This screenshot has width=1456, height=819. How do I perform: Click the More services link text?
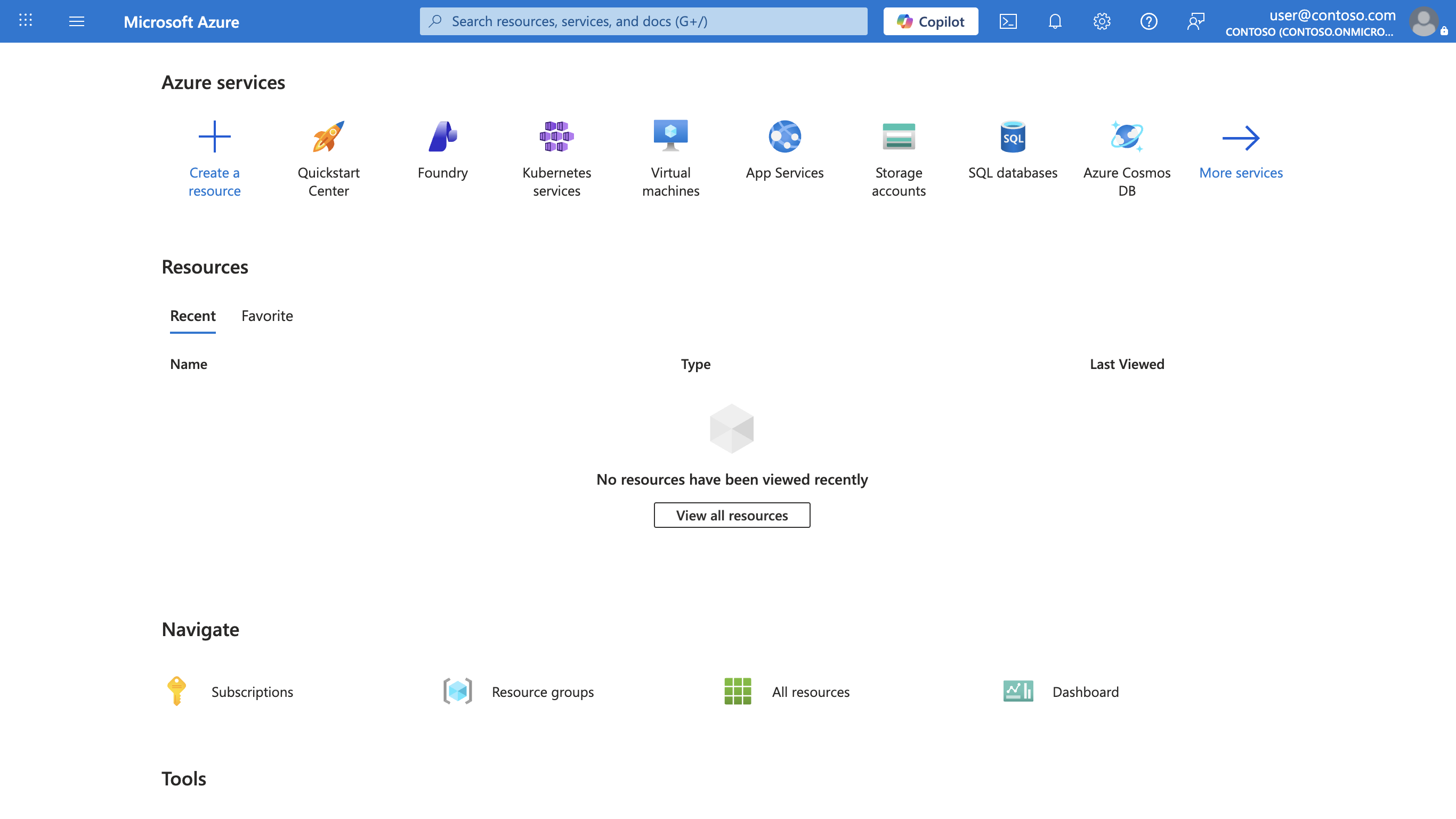(1241, 173)
